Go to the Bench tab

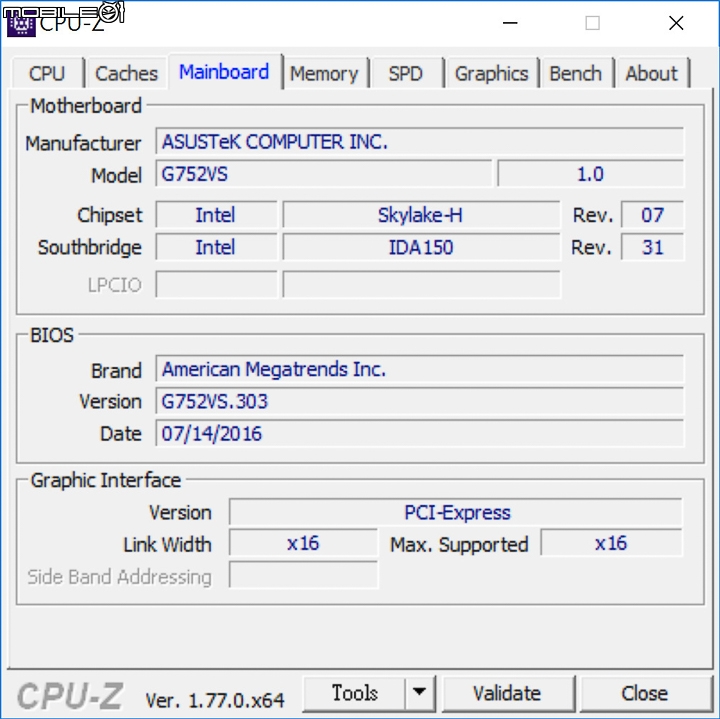coord(576,73)
